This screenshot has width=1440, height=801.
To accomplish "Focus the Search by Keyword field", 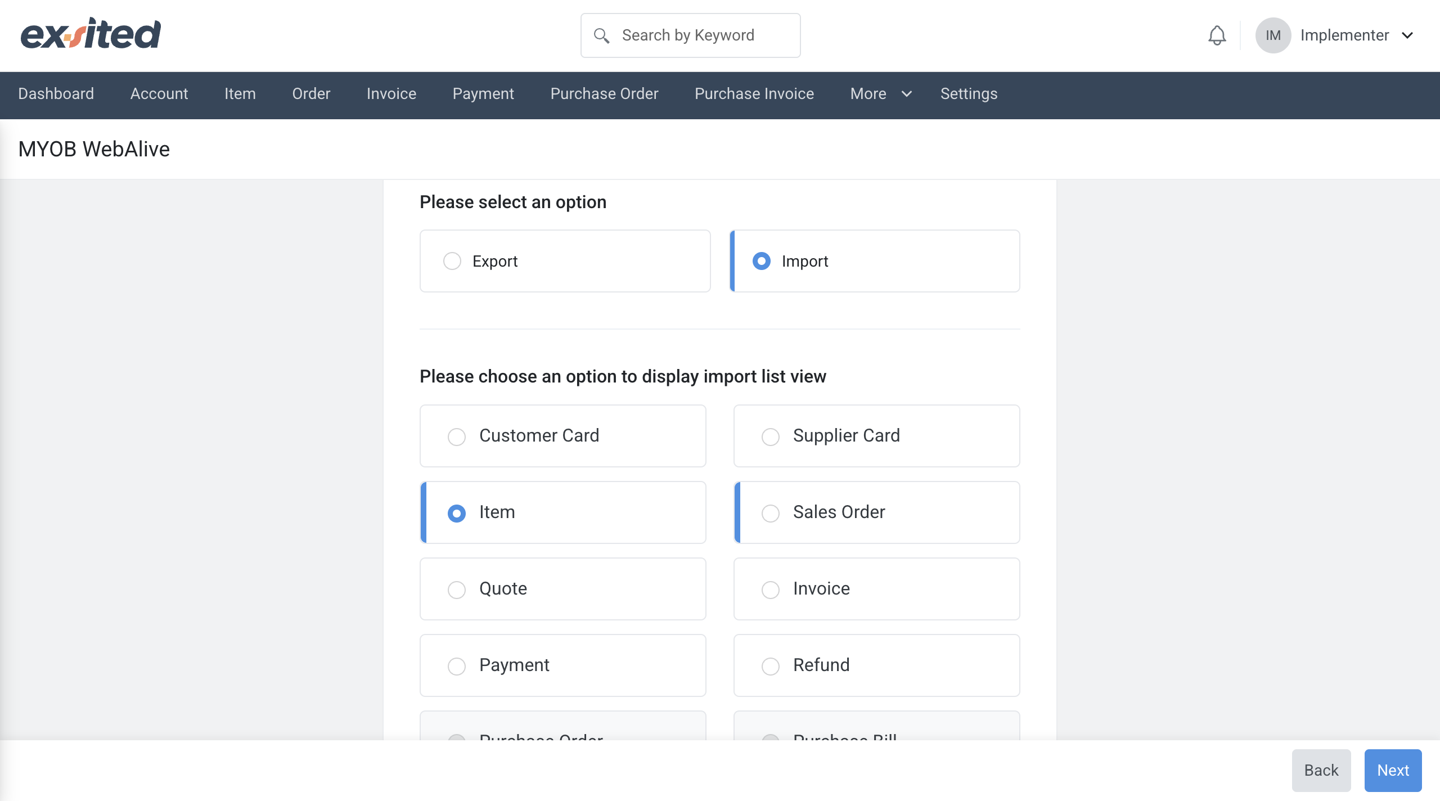I will [690, 35].
